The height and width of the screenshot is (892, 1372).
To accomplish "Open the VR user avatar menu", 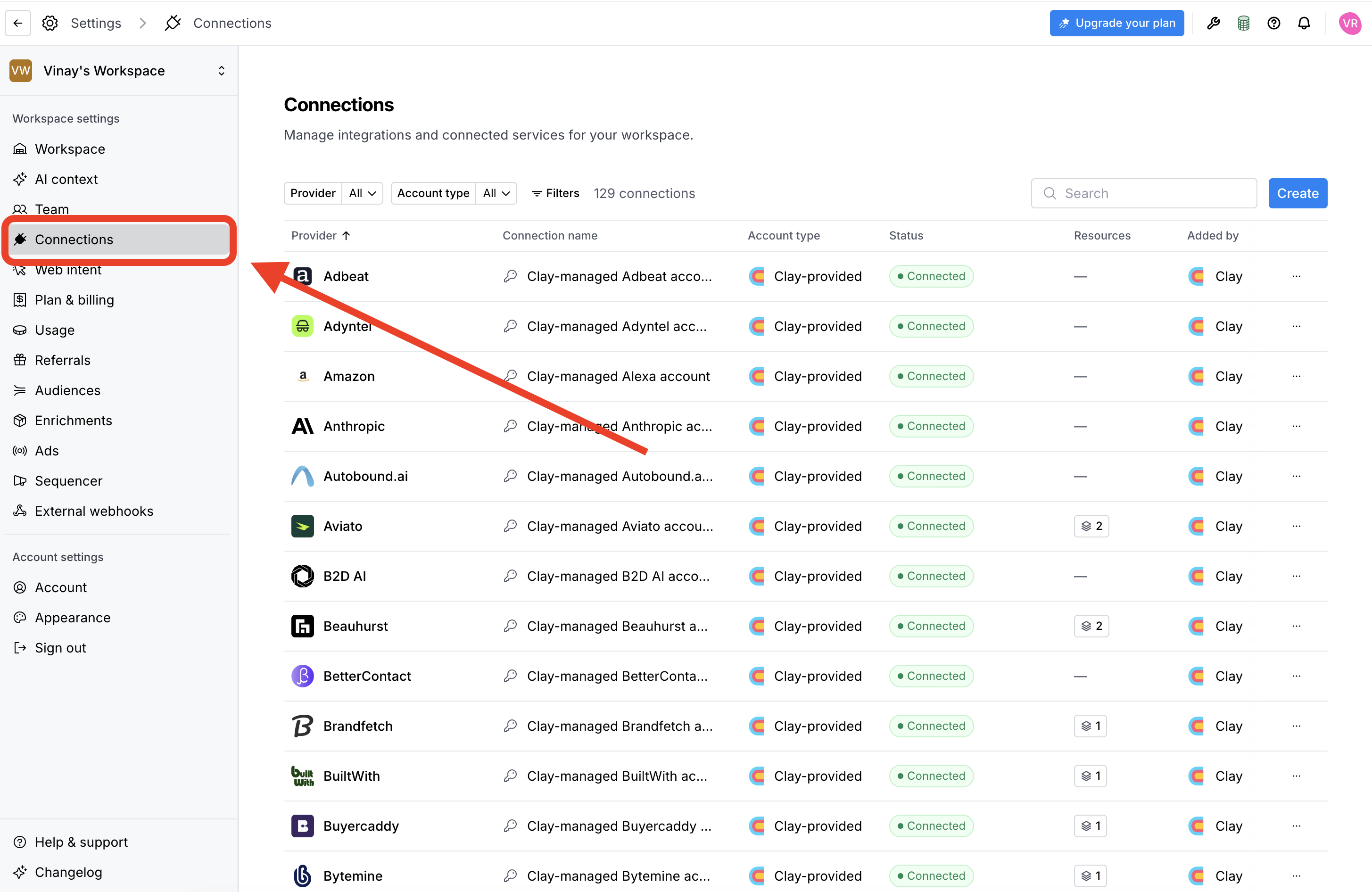I will tap(1349, 23).
